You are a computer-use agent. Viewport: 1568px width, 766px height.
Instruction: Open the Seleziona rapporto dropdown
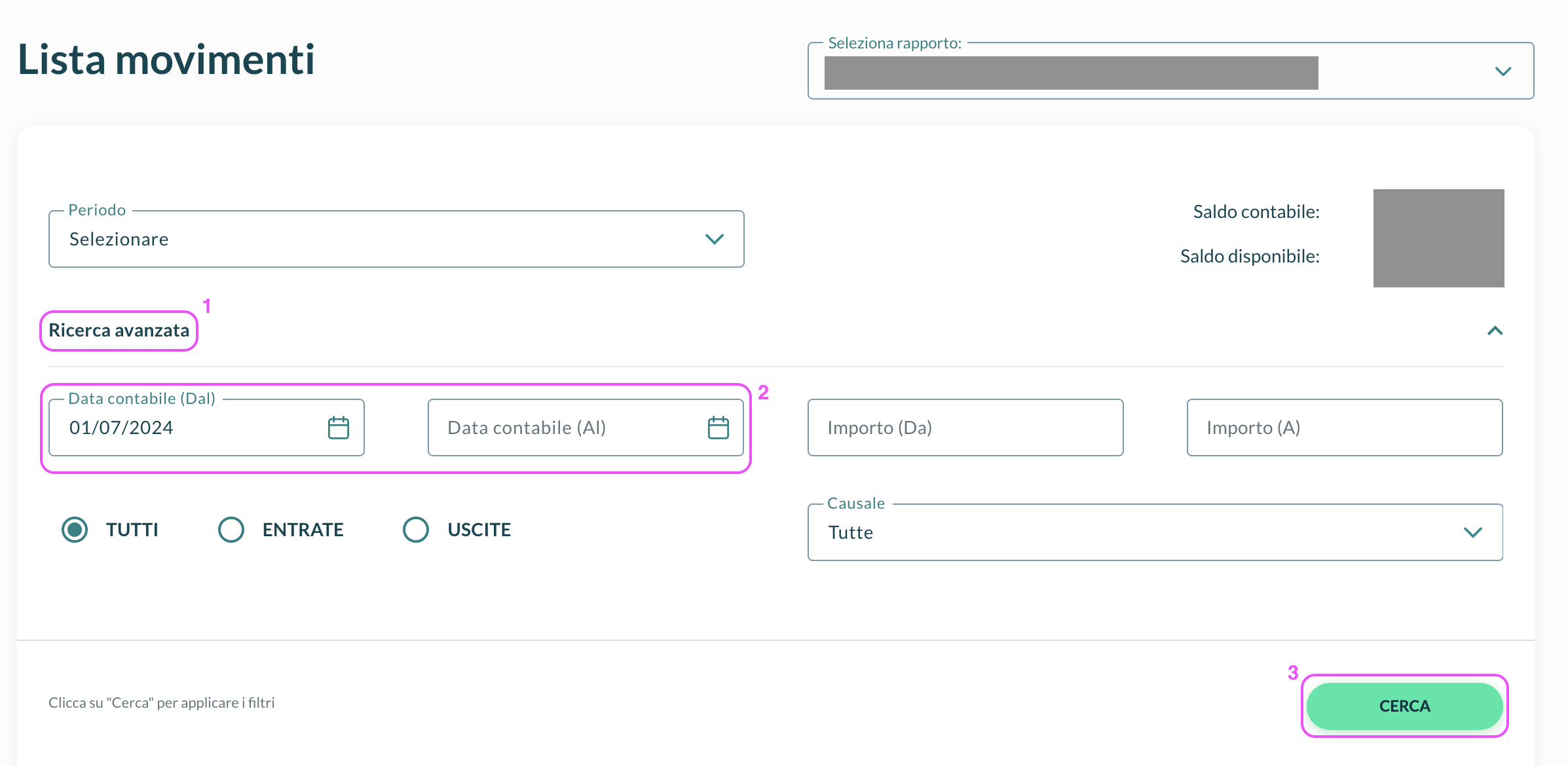pyautogui.click(x=1170, y=71)
